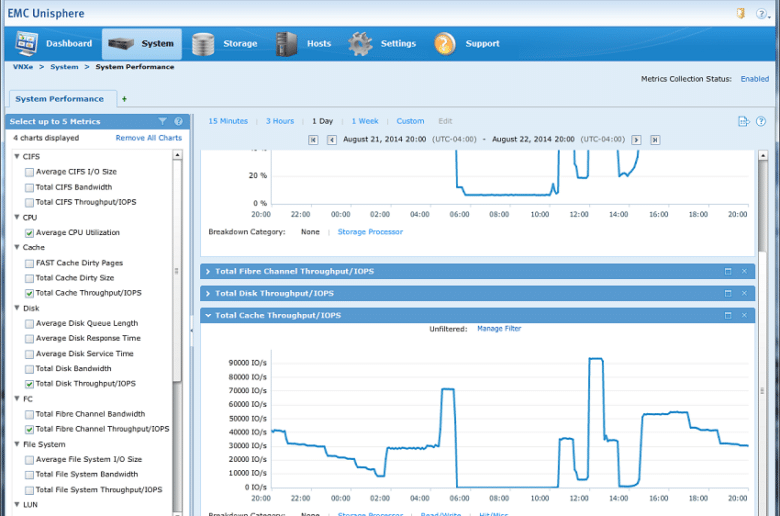Go to next time range

click(x=636, y=140)
